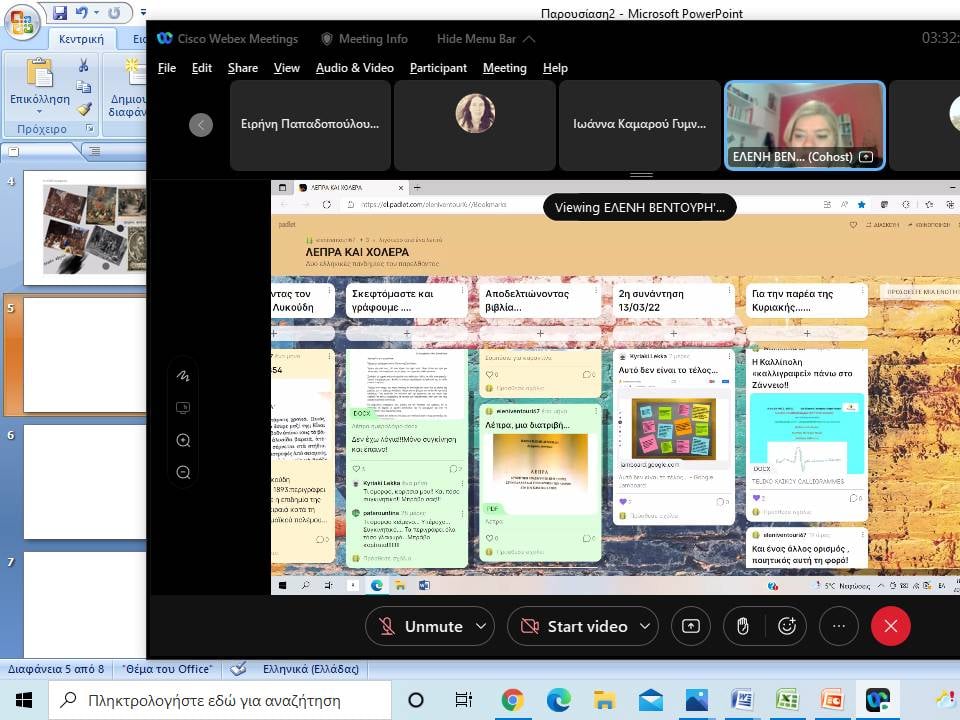The width and height of the screenshot is (960, 720).
Task: Open the Participant menu
Action: [438, 68]
